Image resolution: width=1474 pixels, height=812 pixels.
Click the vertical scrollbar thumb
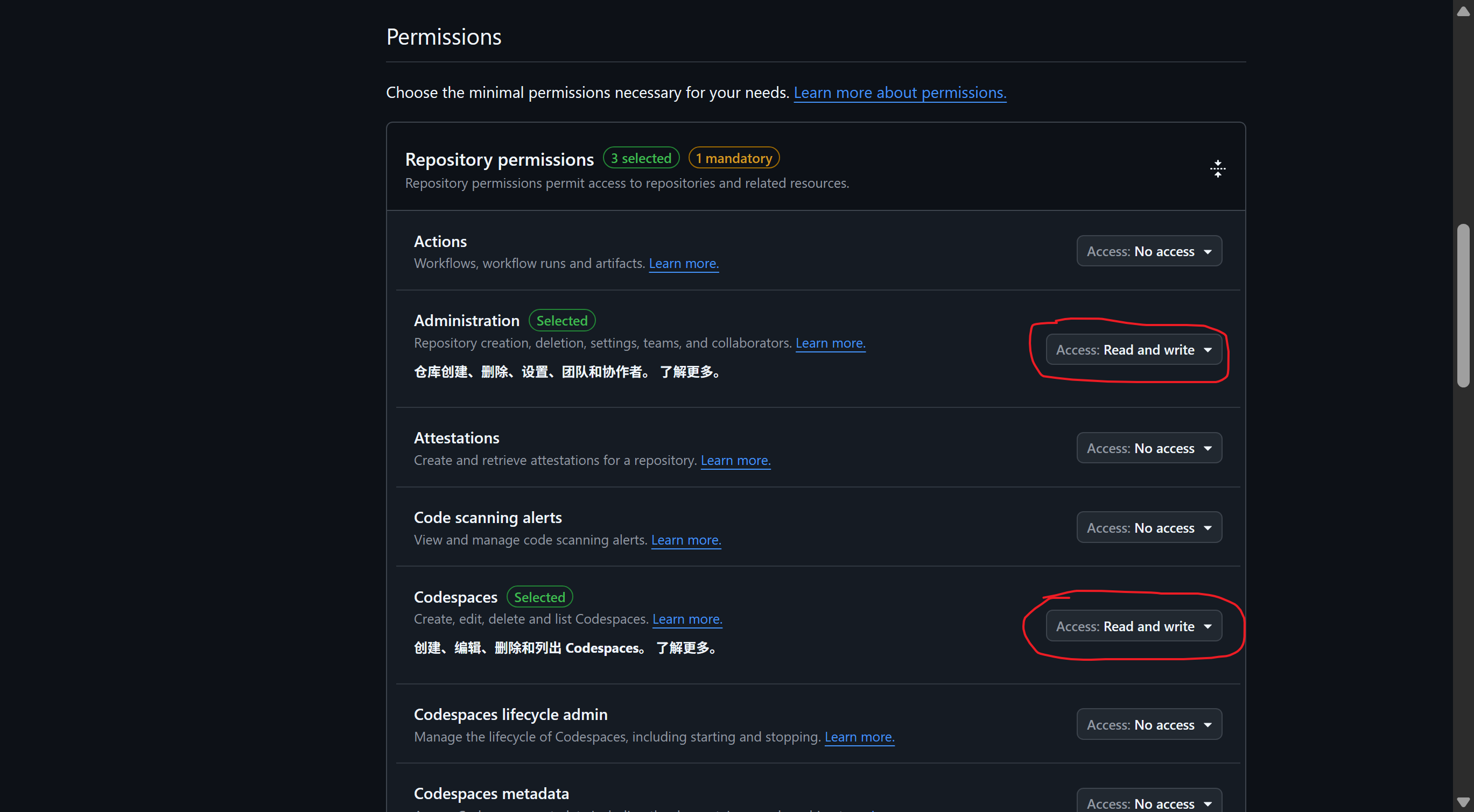pos(1463,306)
